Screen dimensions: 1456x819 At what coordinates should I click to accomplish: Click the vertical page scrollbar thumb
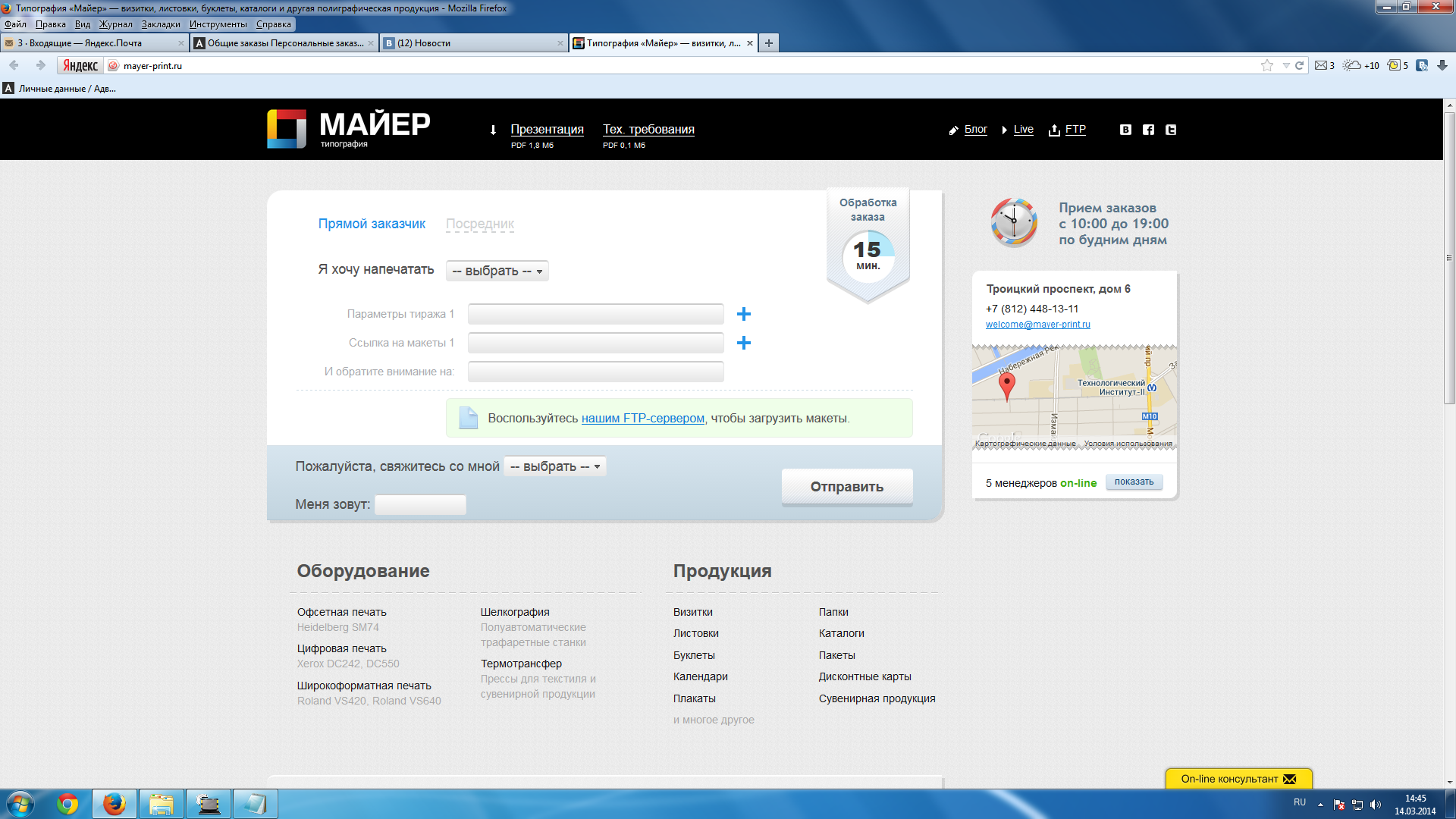click(x=1449, y=258)
